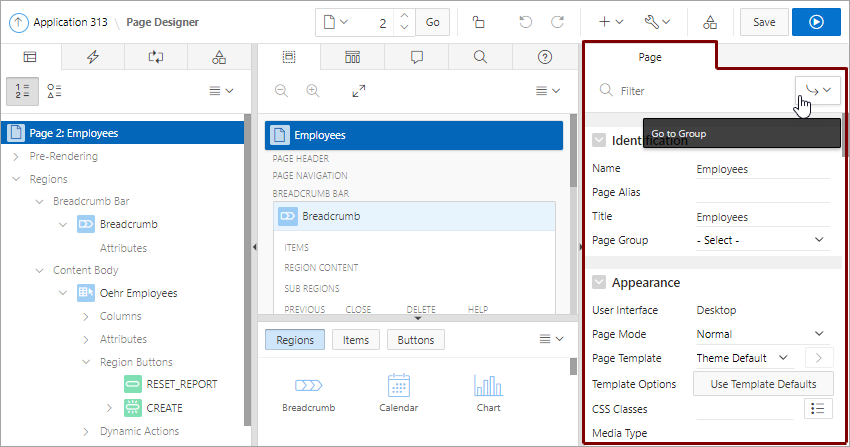Open the page finder document icon dropdown
The width and height of the screenshot is (850, 447).
click(336, 22)
